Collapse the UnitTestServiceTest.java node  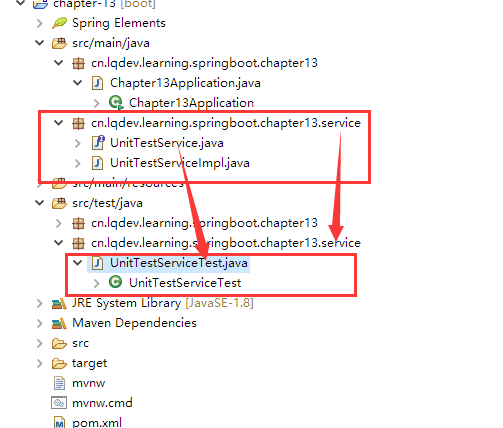[78, 263]
